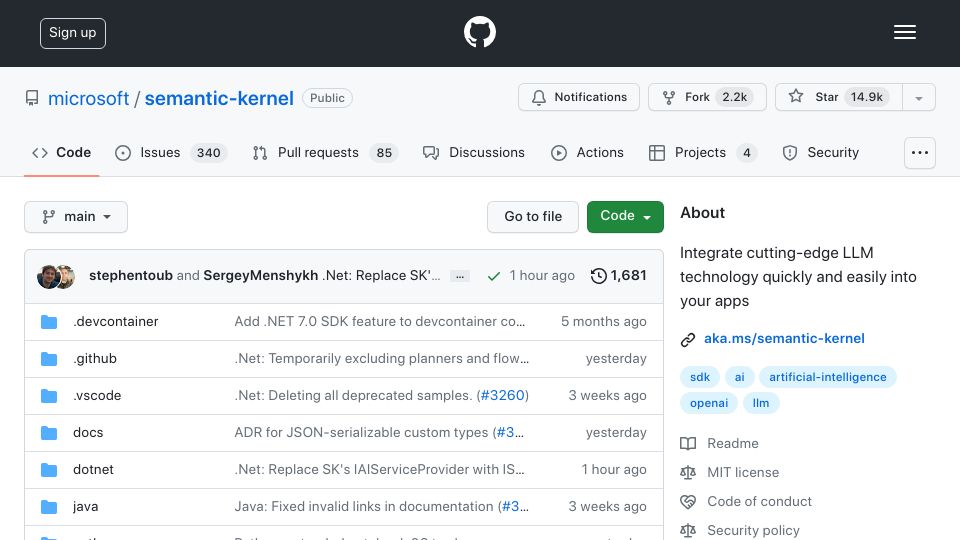The height and width of the screenshot is (540, 960).
Task: Open Temporarily excluding planners commit message
Action: [x=381, y=358]
